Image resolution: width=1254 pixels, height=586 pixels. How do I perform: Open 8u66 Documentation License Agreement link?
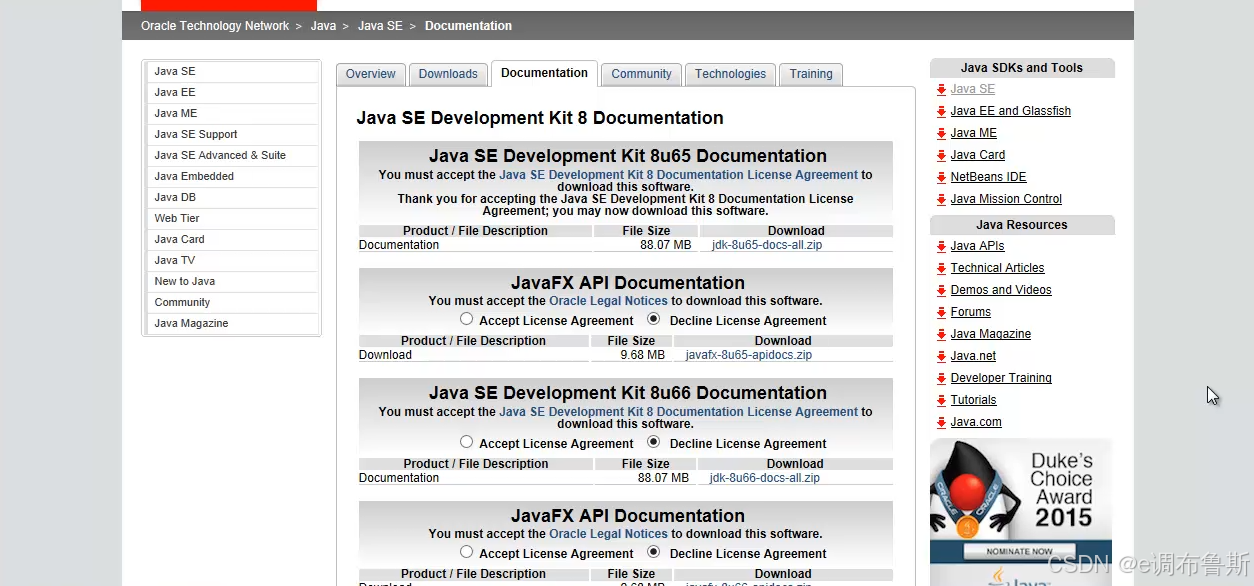point(678,412)
